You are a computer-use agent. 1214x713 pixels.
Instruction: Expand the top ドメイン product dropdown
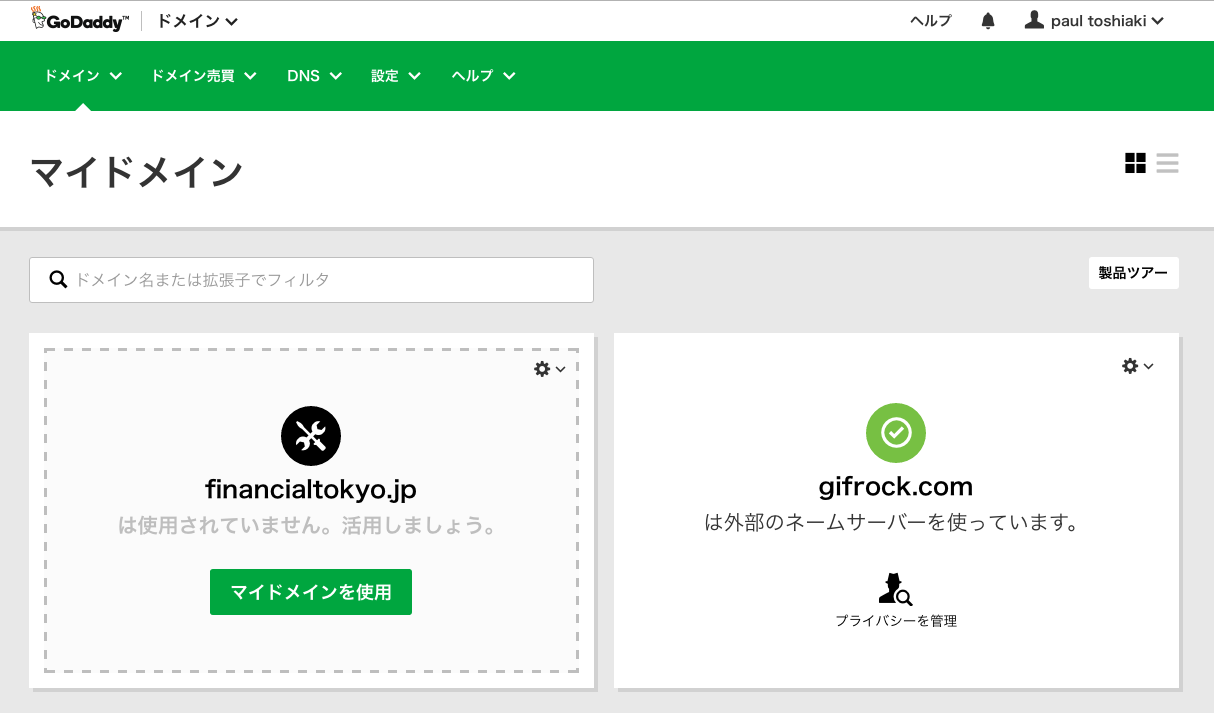point(197,20)
